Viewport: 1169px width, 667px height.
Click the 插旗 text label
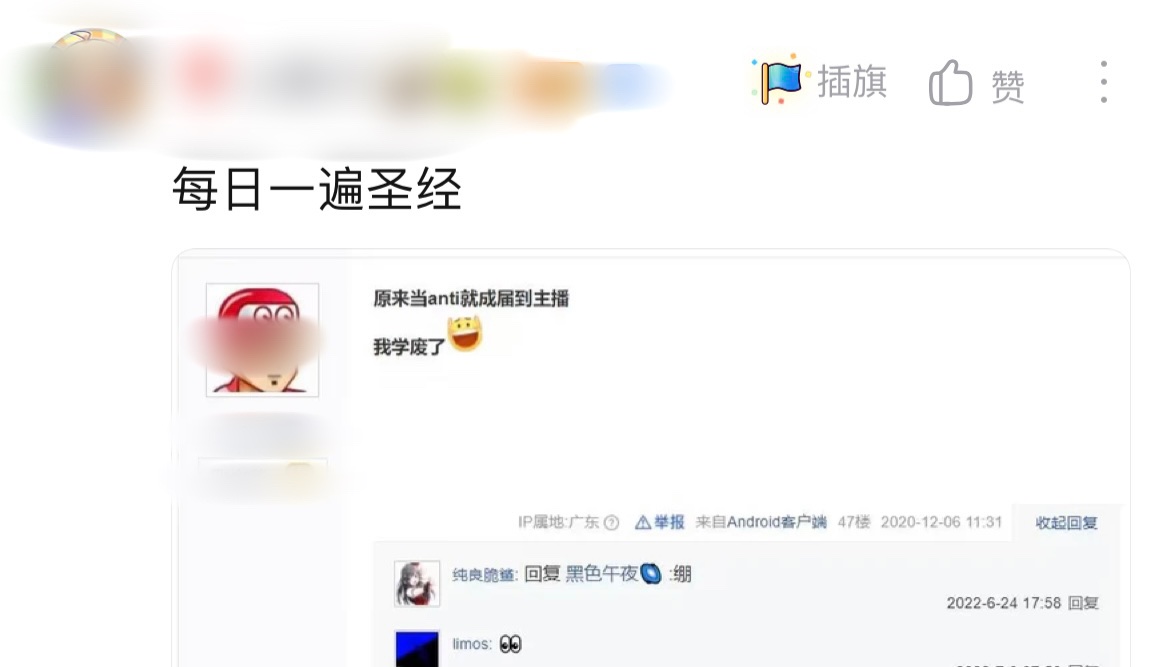pyautogui.click(x=852, y=81)
